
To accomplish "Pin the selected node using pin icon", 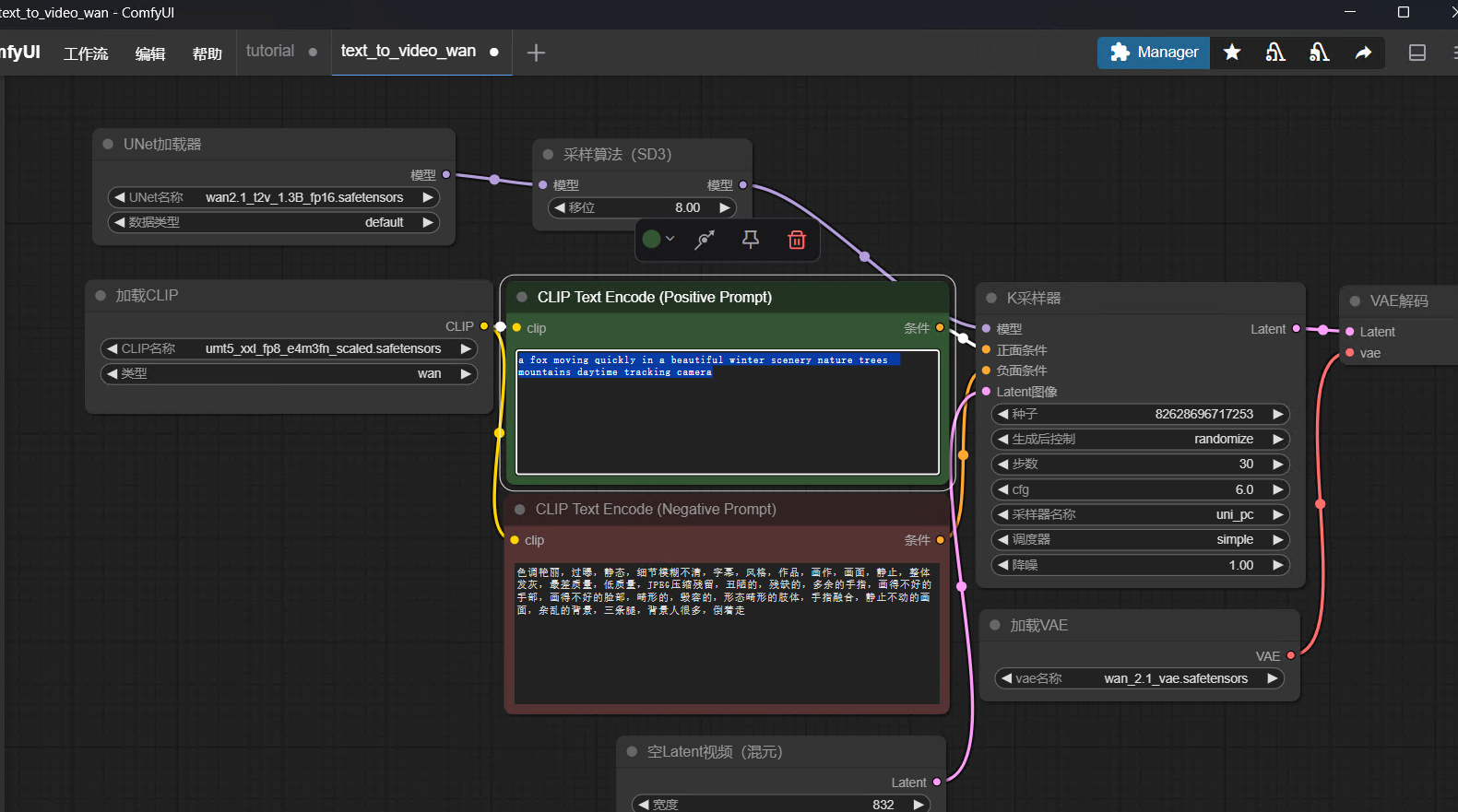I will click(751, 240).
